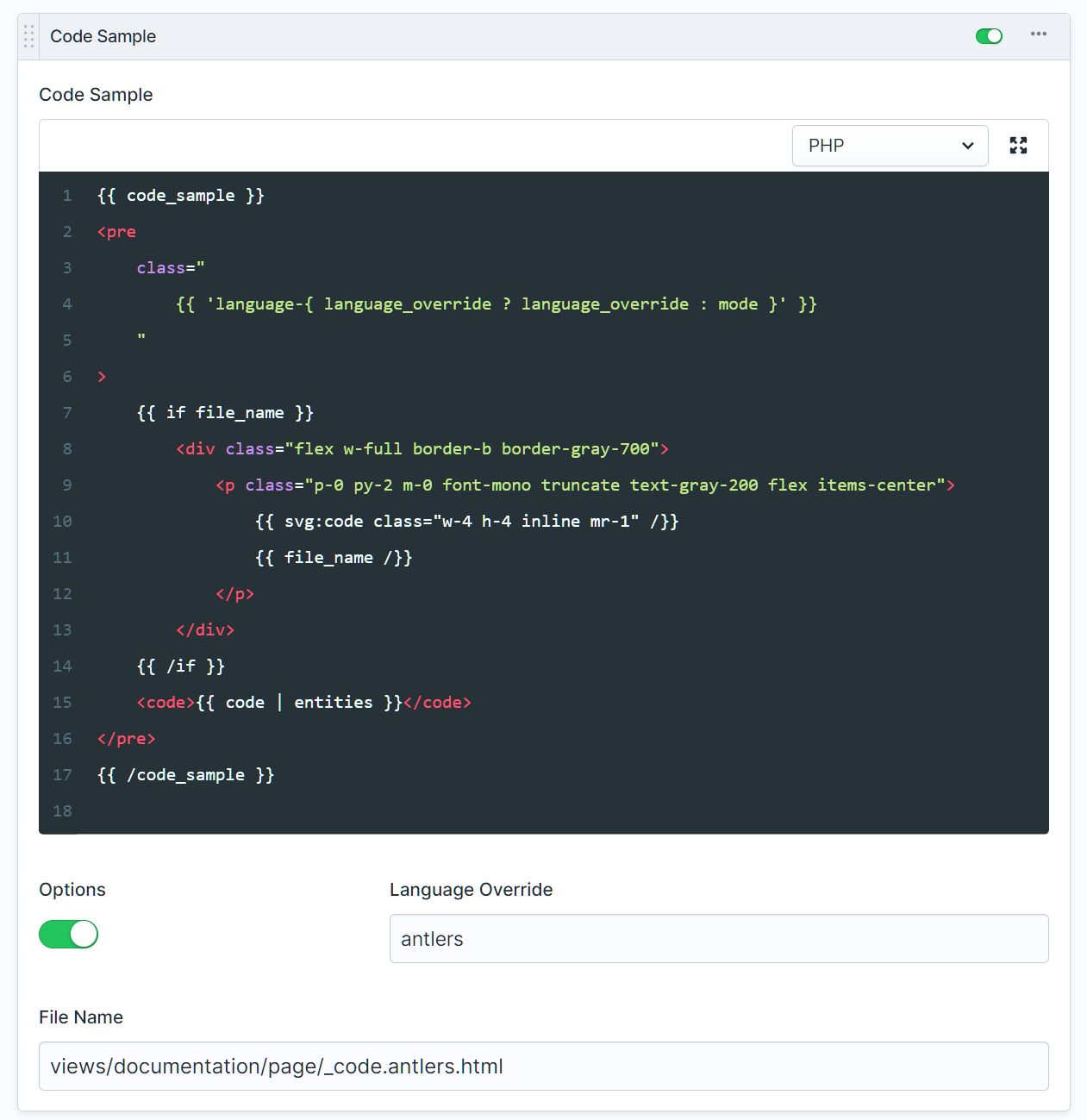
Task: Click the Language Override label
Action: (x=471, y=889)
